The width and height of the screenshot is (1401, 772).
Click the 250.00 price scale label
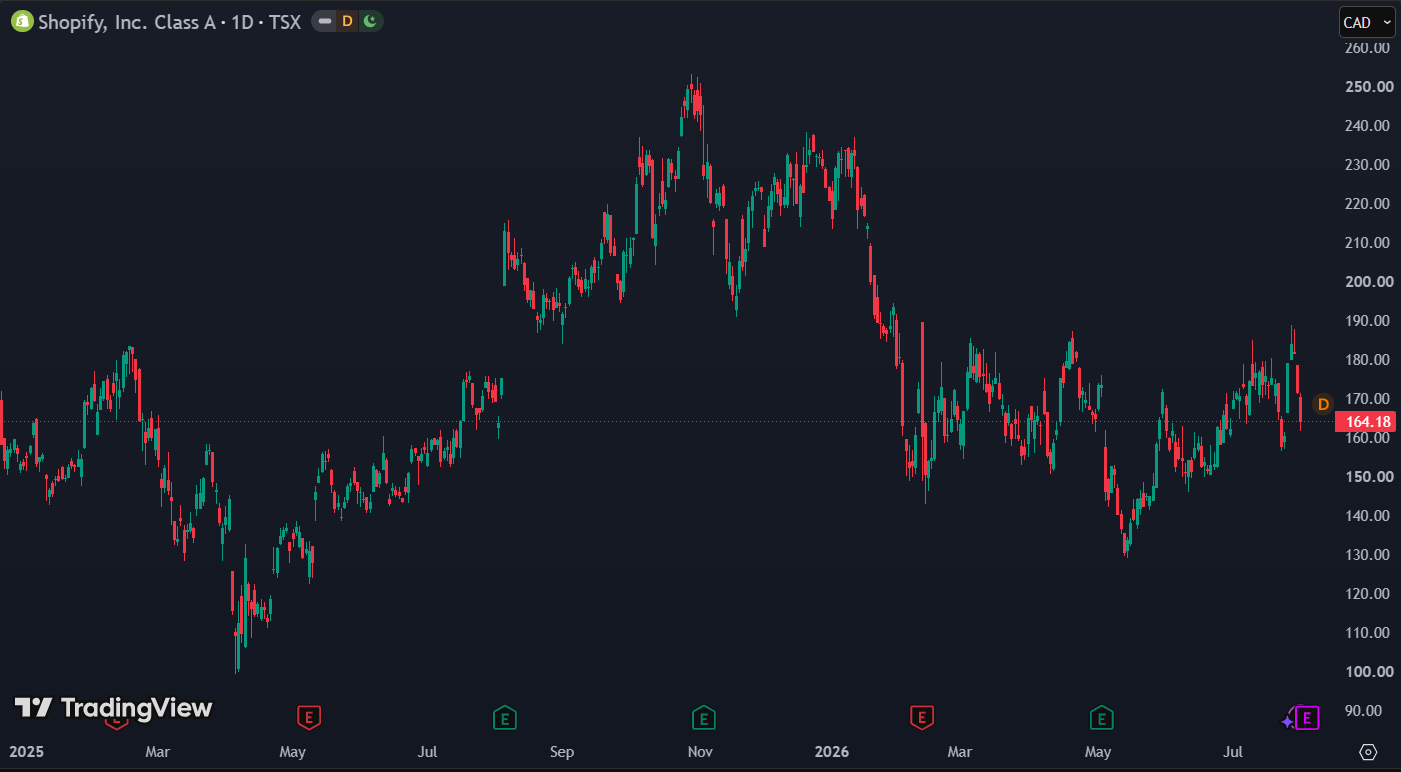tap(1369, 86)
